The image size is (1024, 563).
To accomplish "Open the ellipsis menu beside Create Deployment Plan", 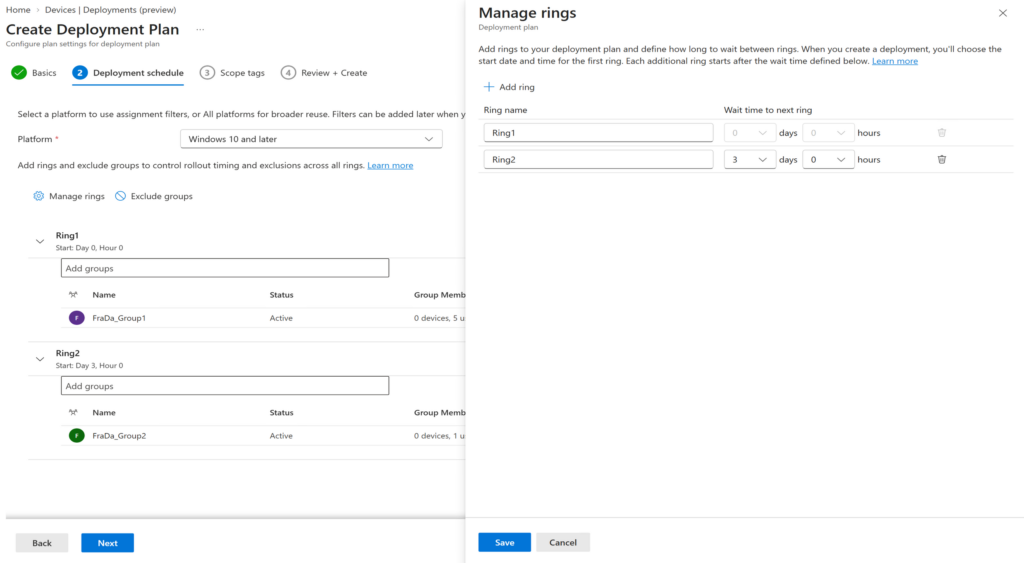I will pos(200,29).
